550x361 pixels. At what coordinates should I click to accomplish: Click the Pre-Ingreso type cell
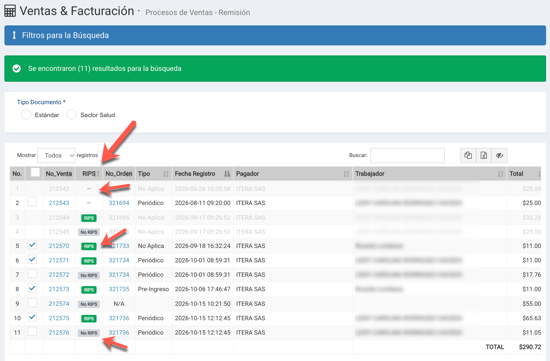(153, 289)
